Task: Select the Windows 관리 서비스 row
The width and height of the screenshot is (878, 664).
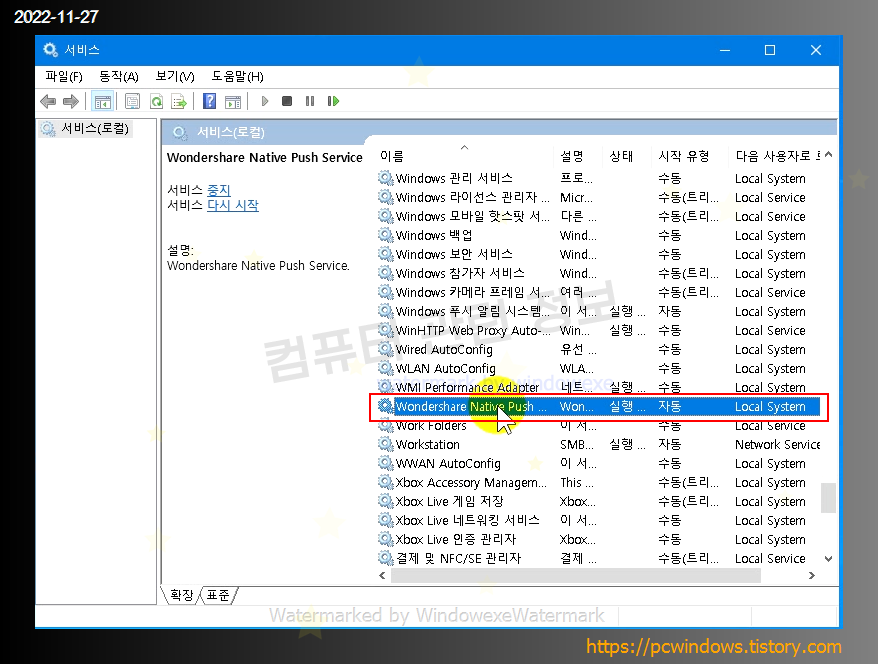Action: (x=599, y=179)
